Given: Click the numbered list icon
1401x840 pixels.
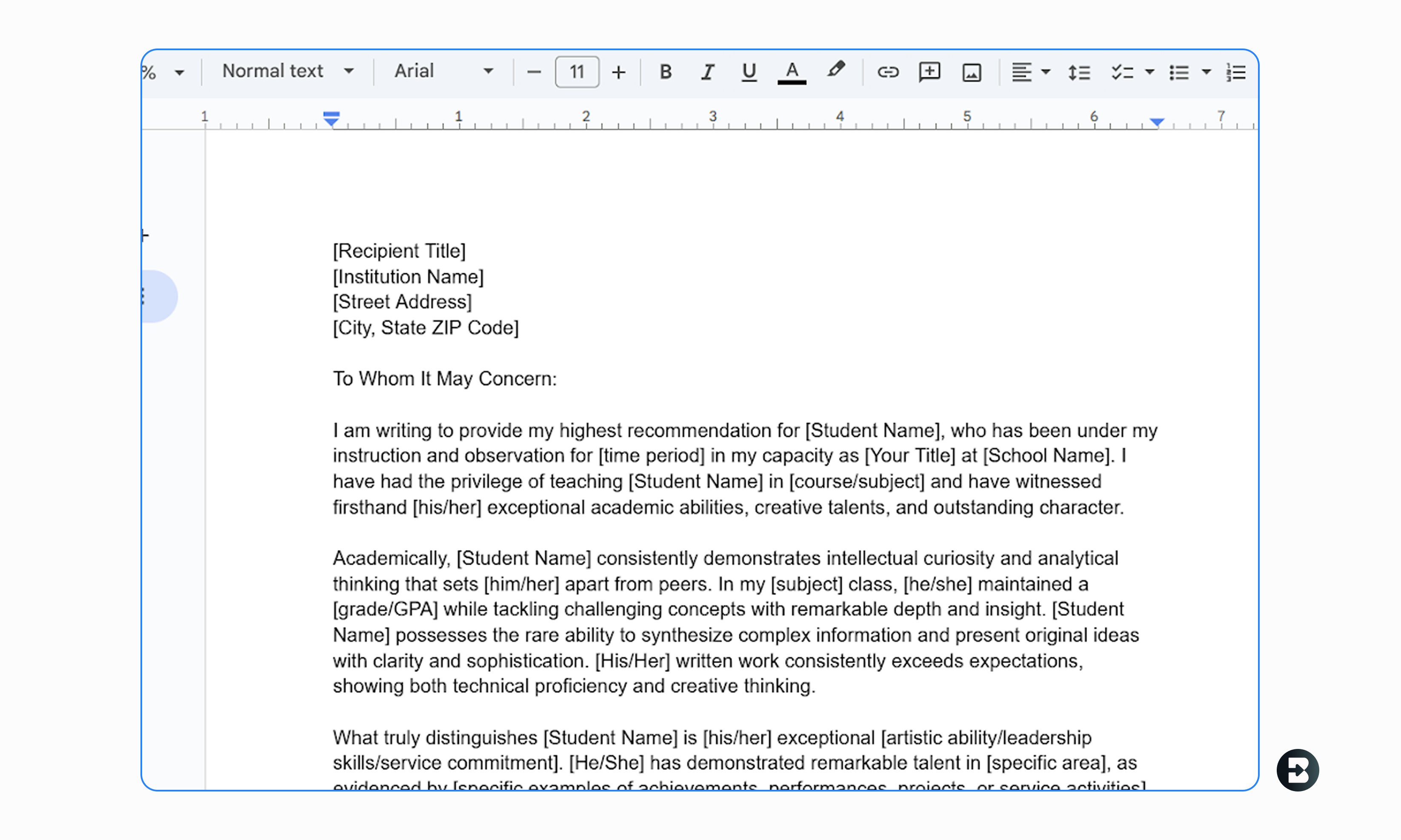Looking at the screenshot, I should [x=1236, y=72].
